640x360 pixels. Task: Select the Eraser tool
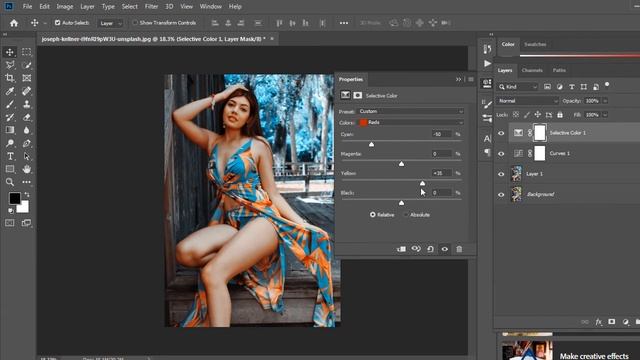click(27, 117)
